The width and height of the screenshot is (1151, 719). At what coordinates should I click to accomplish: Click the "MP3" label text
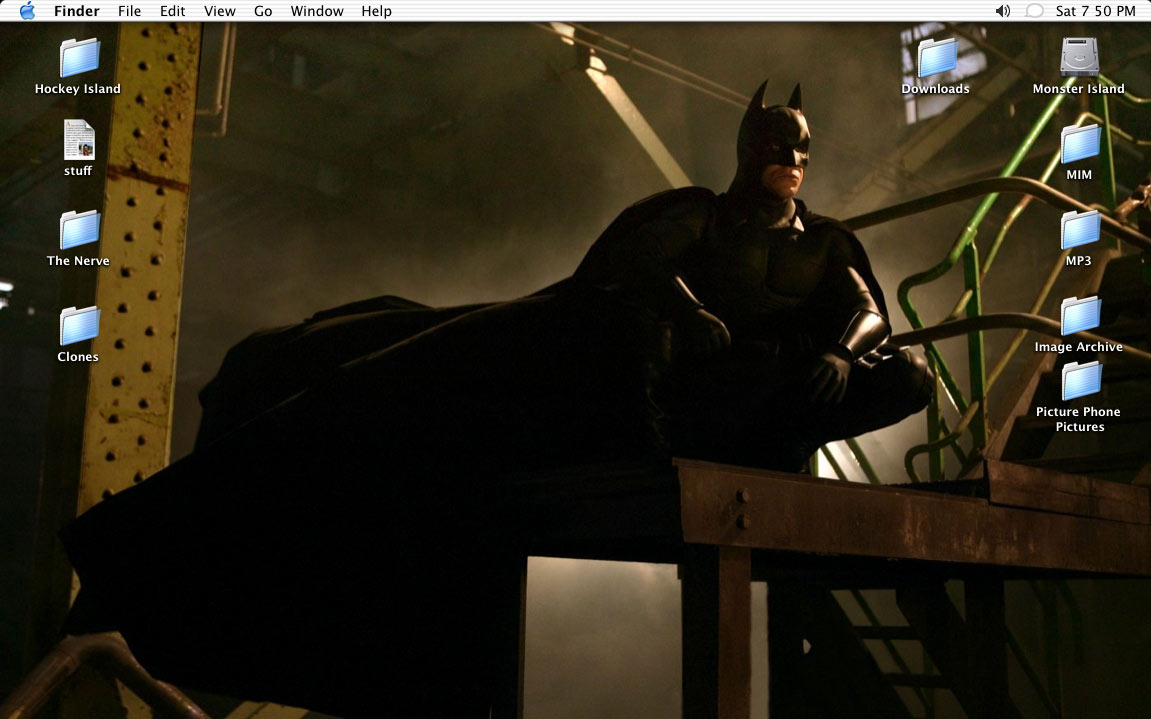click(1078, 261)
